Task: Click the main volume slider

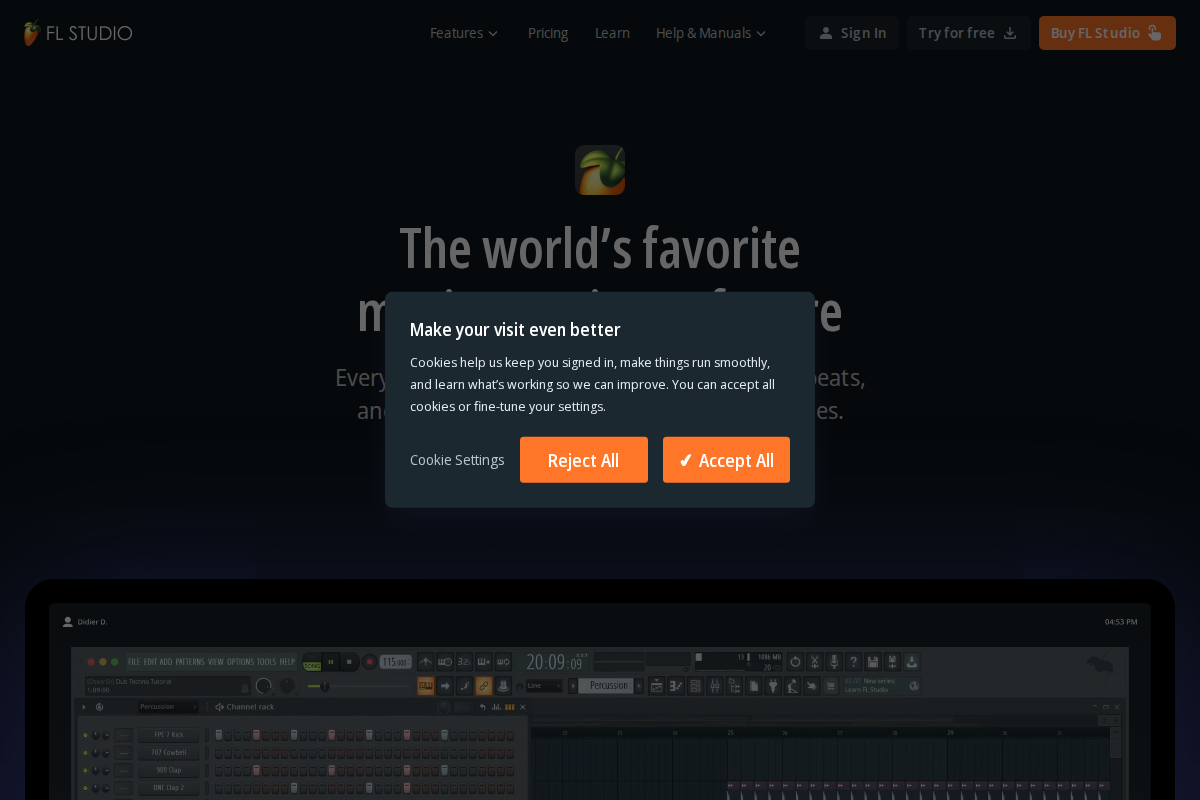Action: [324, 686]
